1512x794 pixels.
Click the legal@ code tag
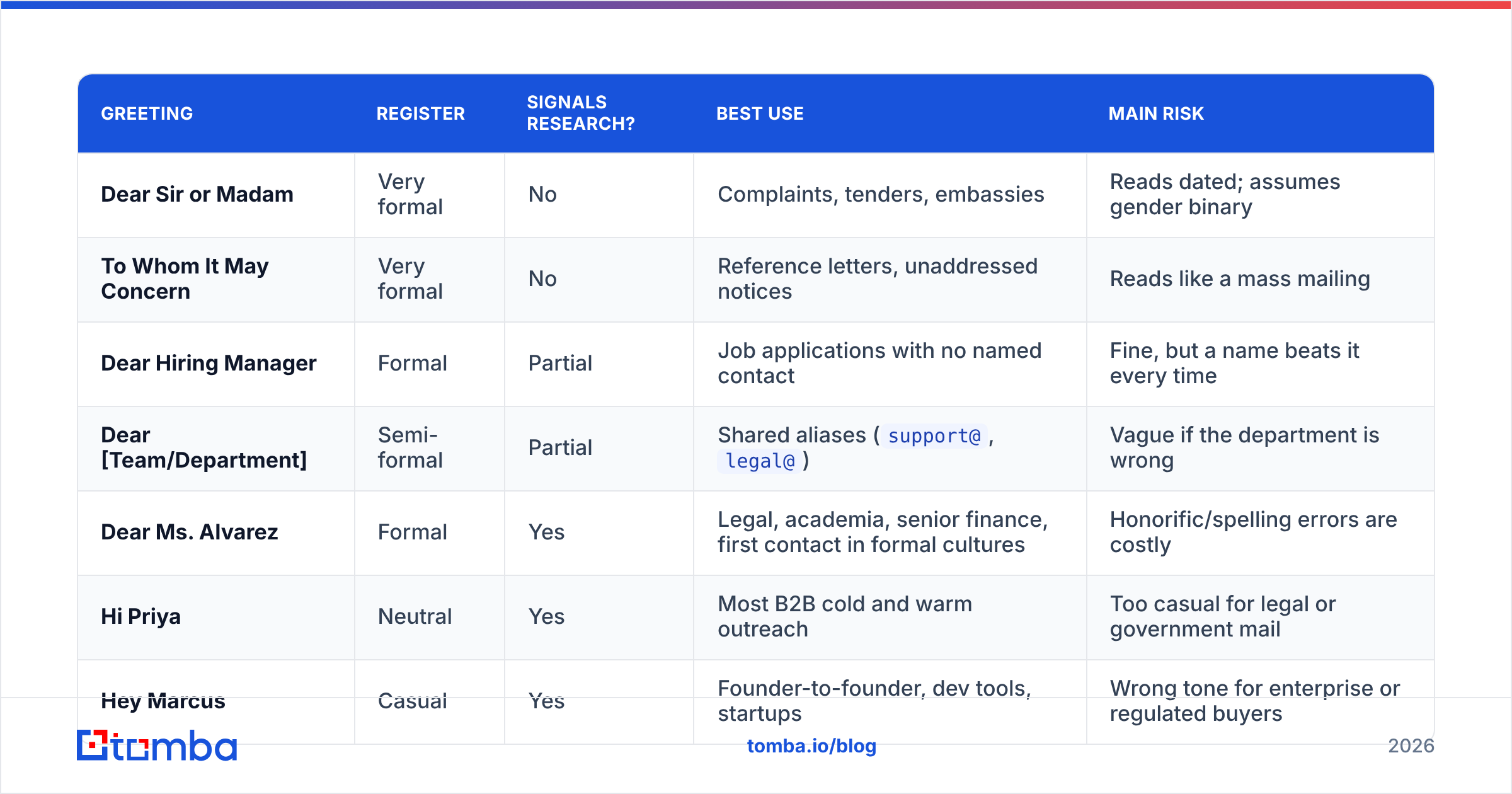760,461
